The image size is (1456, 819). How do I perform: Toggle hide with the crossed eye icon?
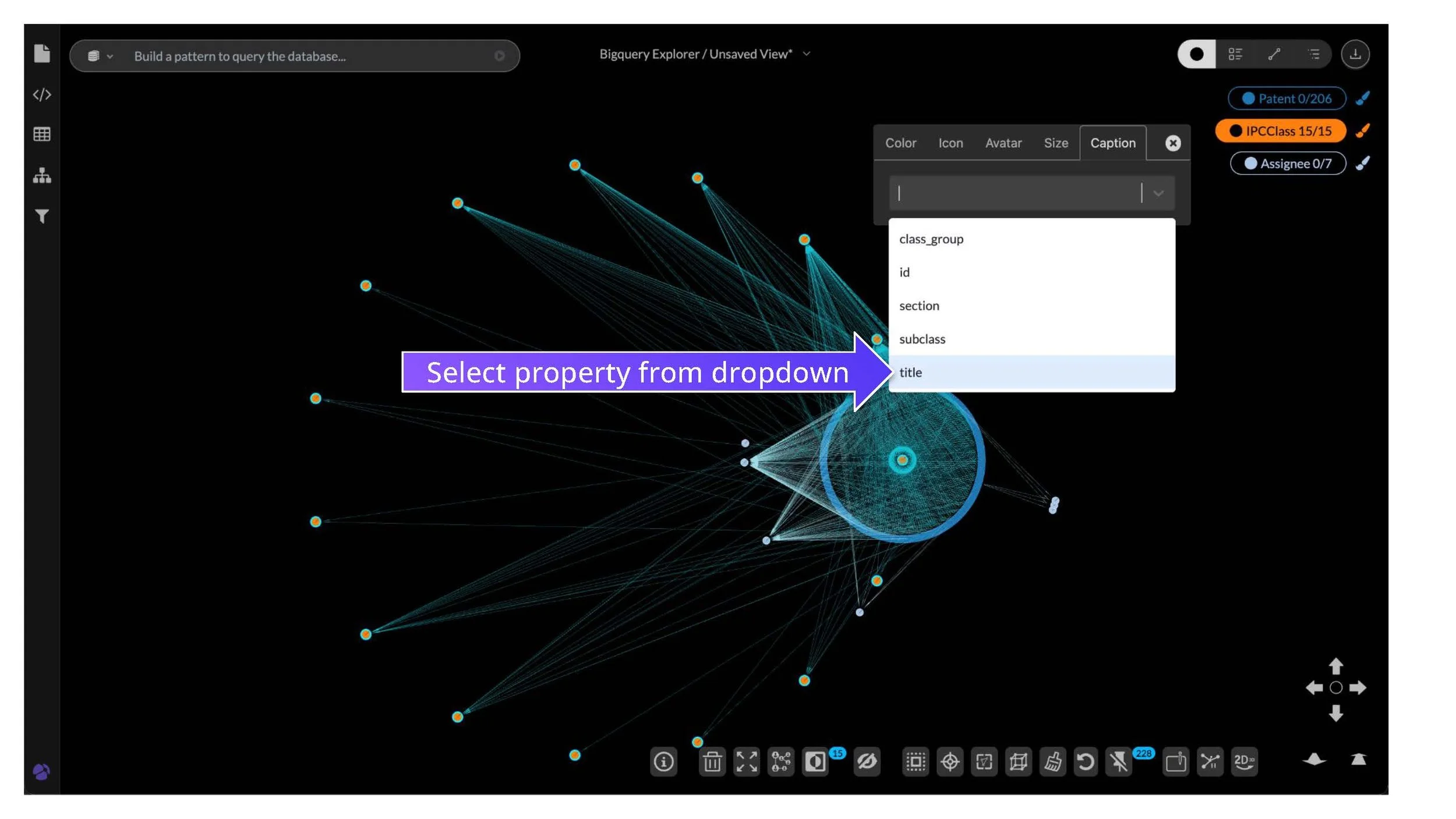[867, 761]
